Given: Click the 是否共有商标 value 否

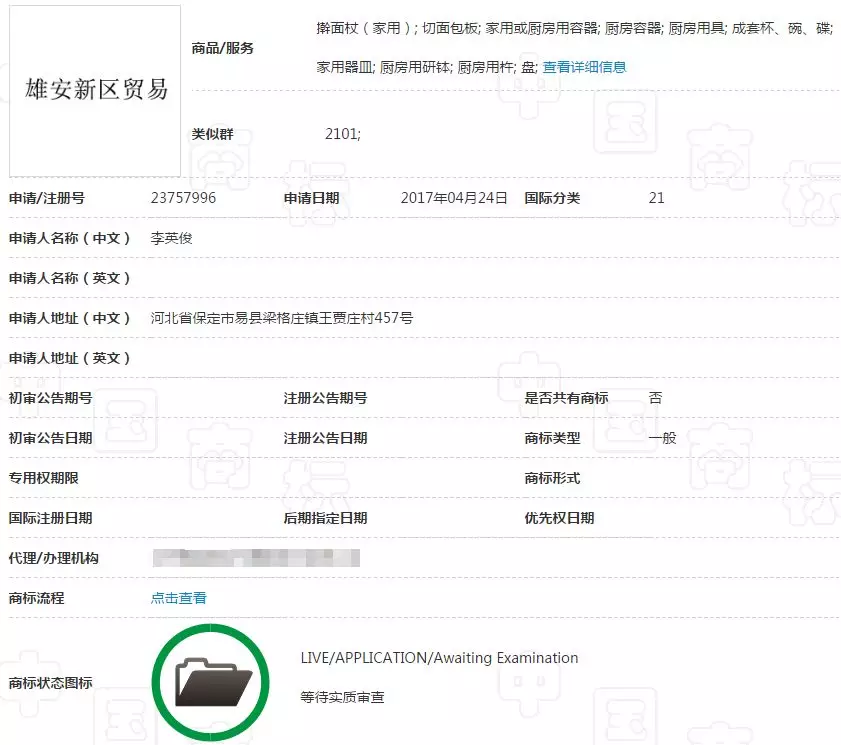Looking at the screenshot, I should coord(657,398).
